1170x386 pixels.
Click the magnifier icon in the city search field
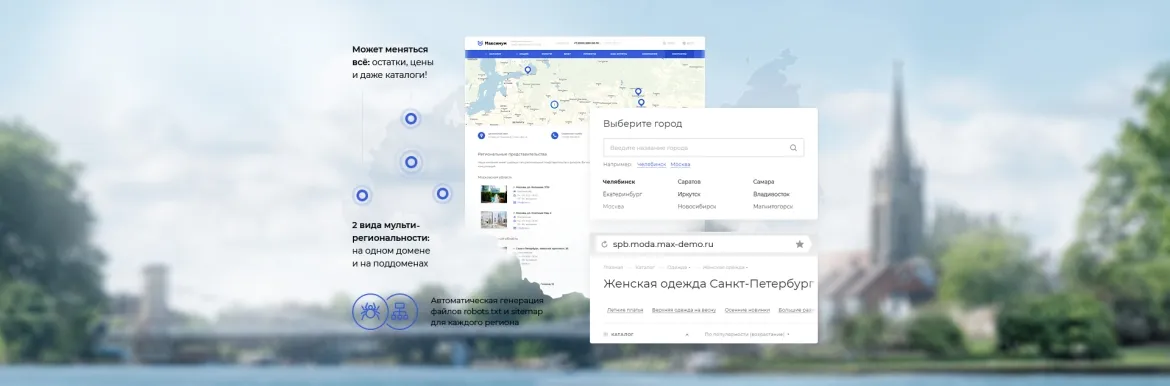tap(793, 148)
